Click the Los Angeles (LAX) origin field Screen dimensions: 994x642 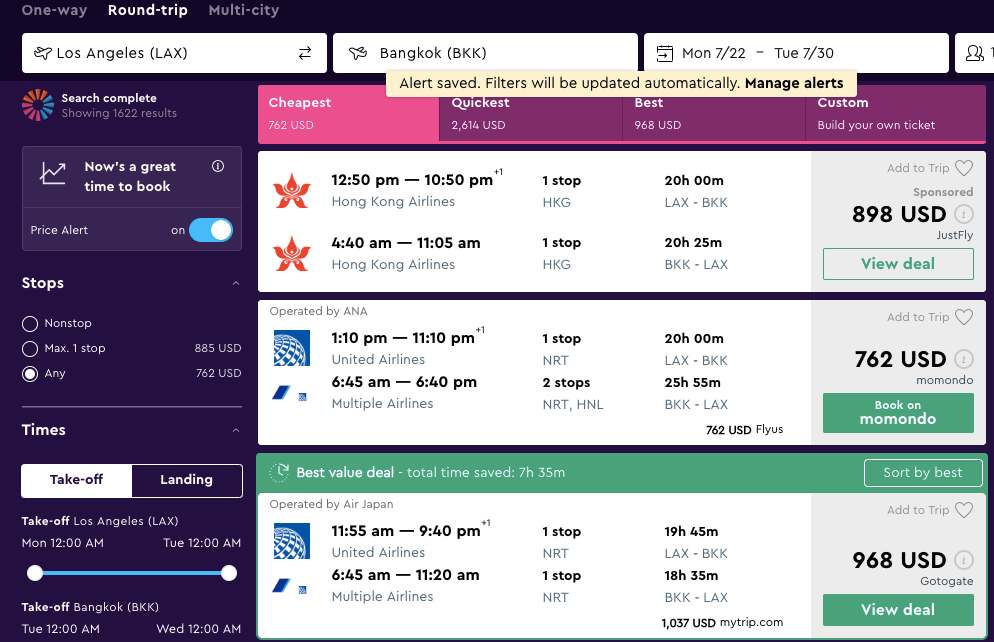coord(174,53)
